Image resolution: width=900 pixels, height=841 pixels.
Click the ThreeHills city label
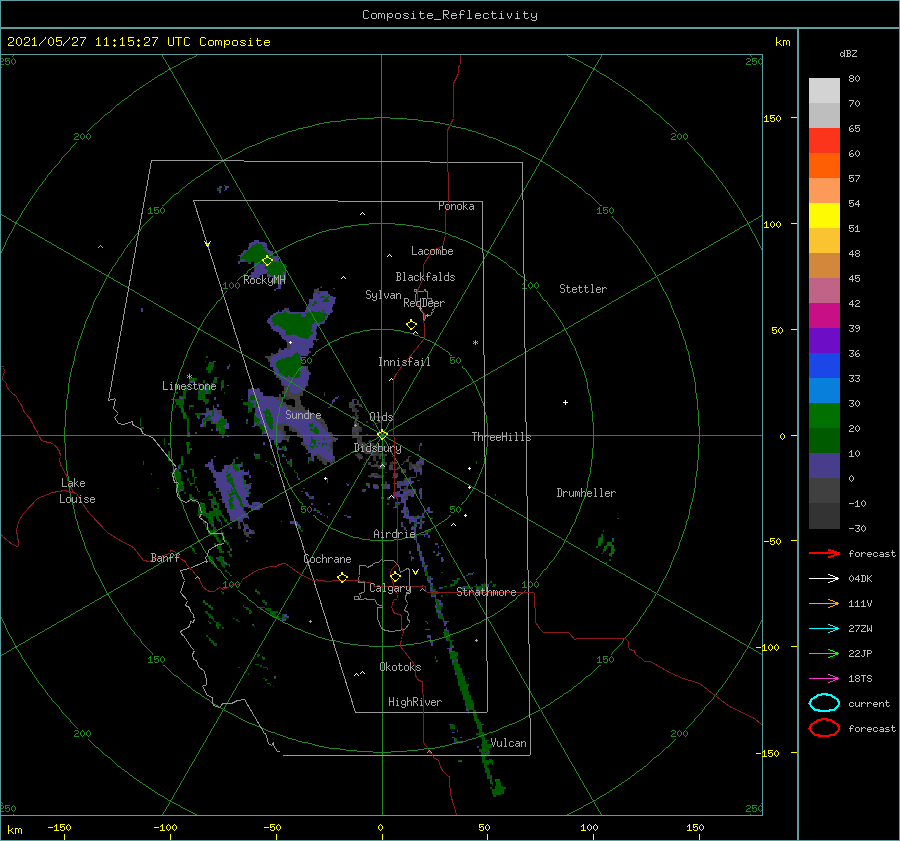click(x=502, y=437)
